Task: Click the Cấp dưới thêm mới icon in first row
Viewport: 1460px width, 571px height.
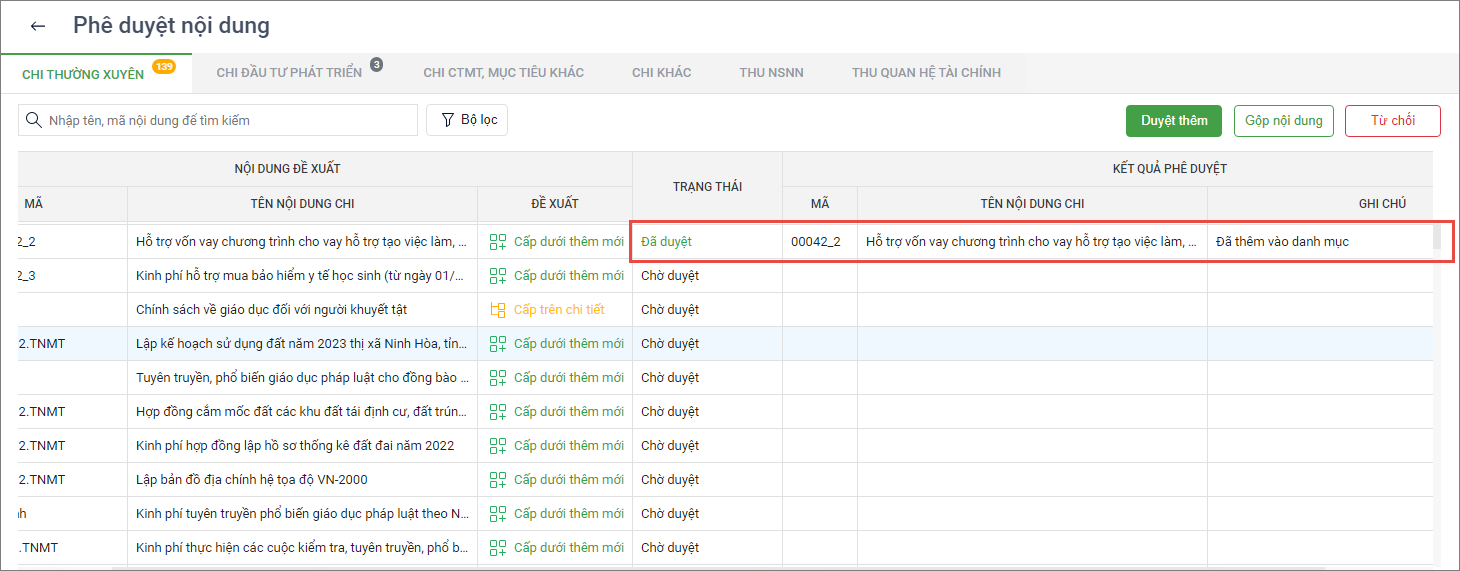Action: pyautogui.click(x=497, y=242)
